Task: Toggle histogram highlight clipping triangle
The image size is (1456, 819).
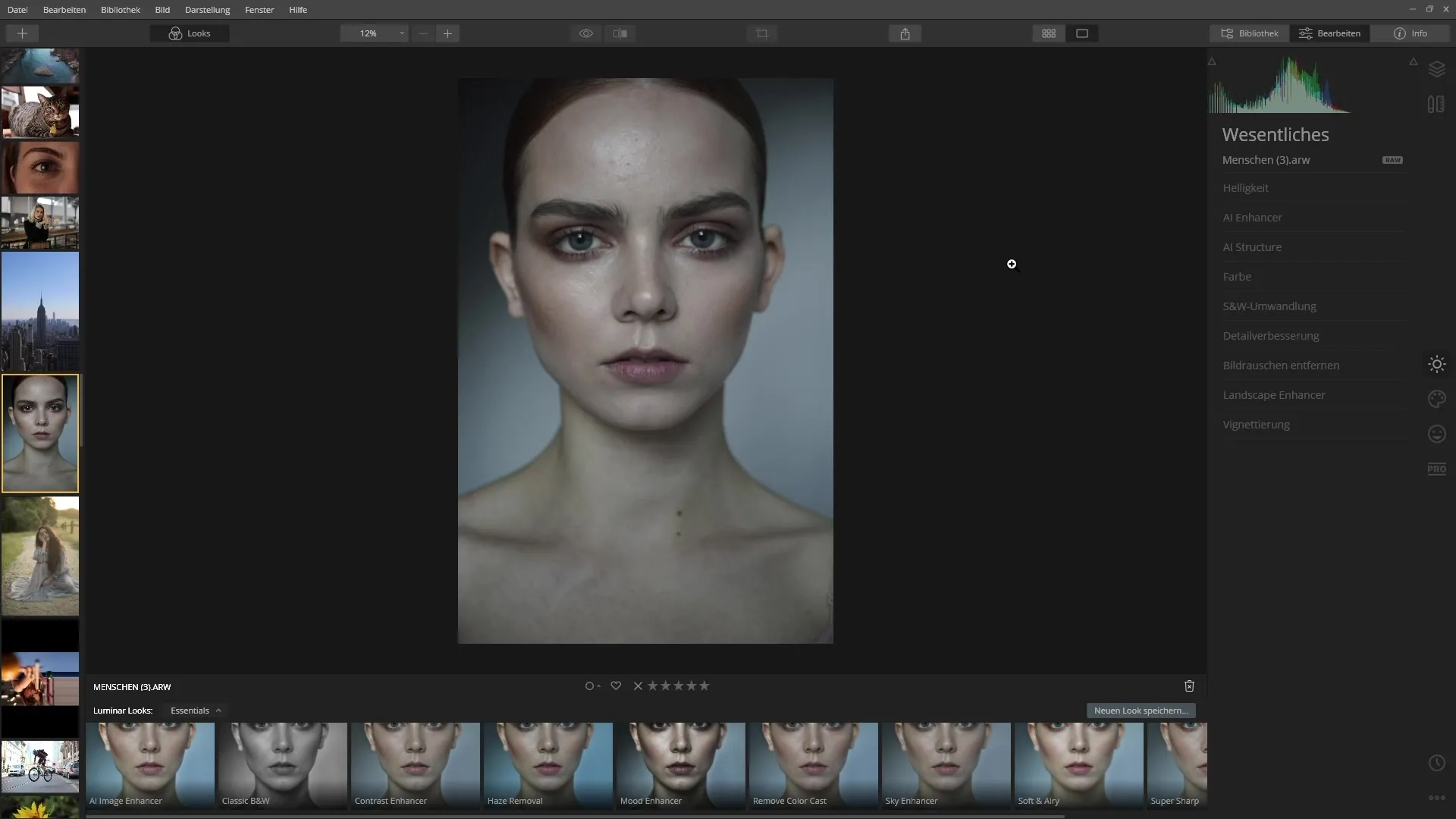Action: point(1413,61)
